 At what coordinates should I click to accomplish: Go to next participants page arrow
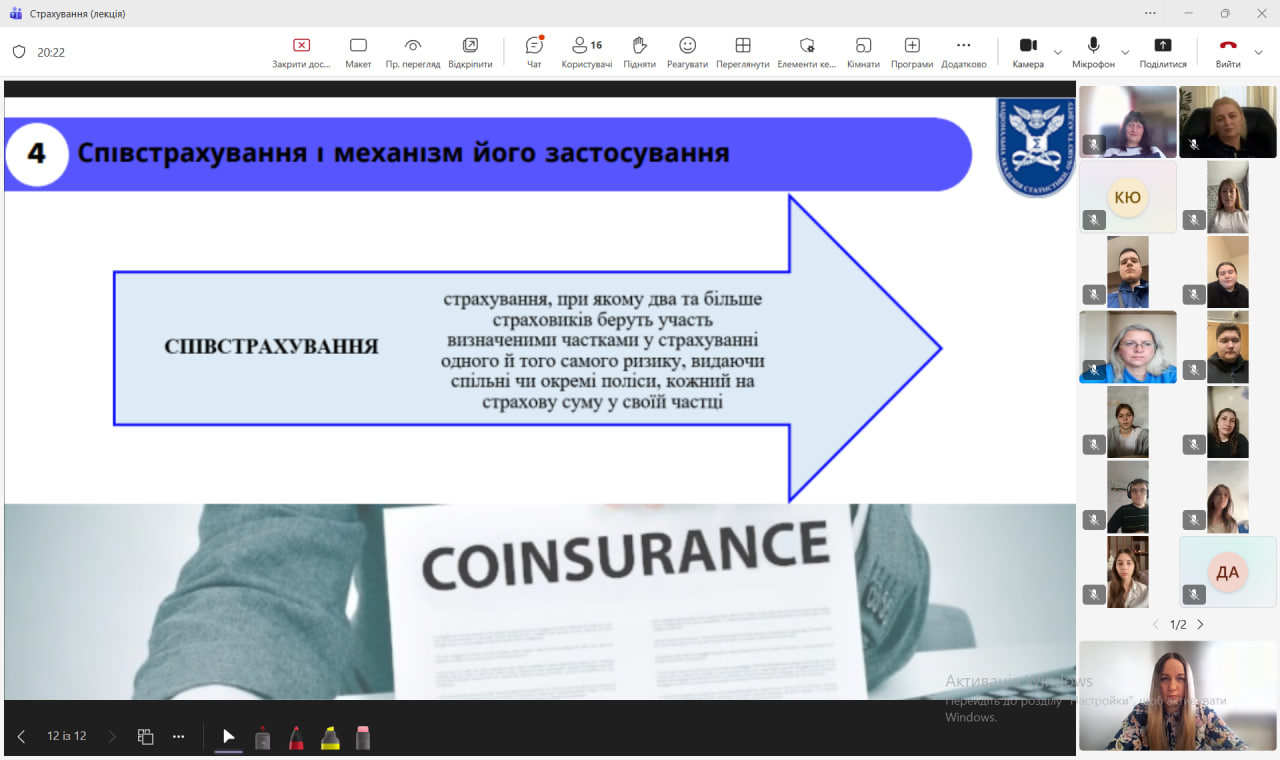click(x=1200, y=625)
